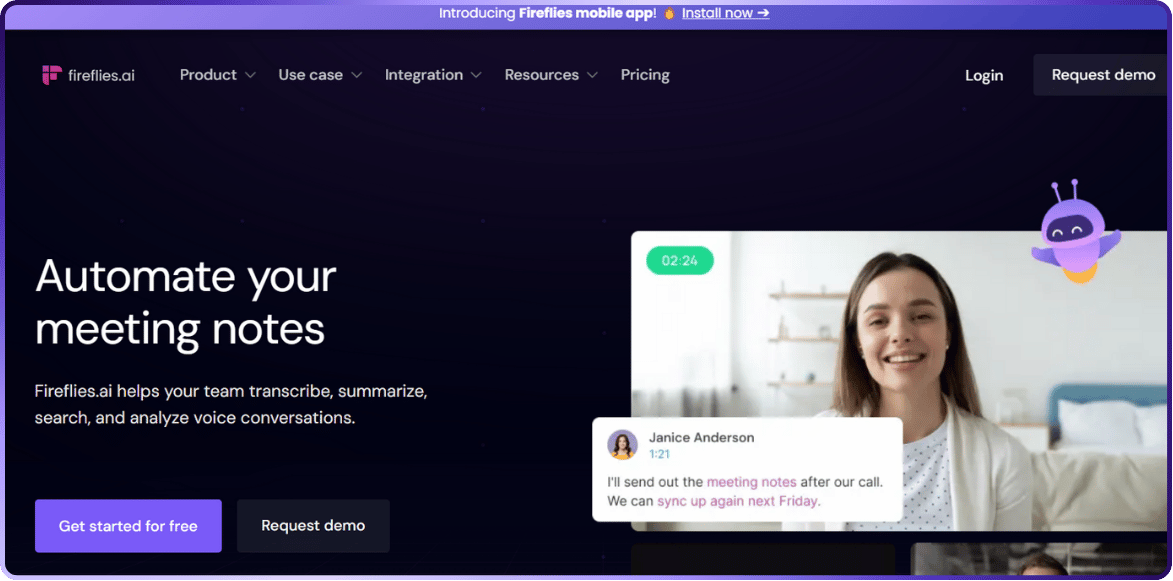Click the Install now banner link
The width and height of the screenshot is (1173, 581).
tap(726, 13)
